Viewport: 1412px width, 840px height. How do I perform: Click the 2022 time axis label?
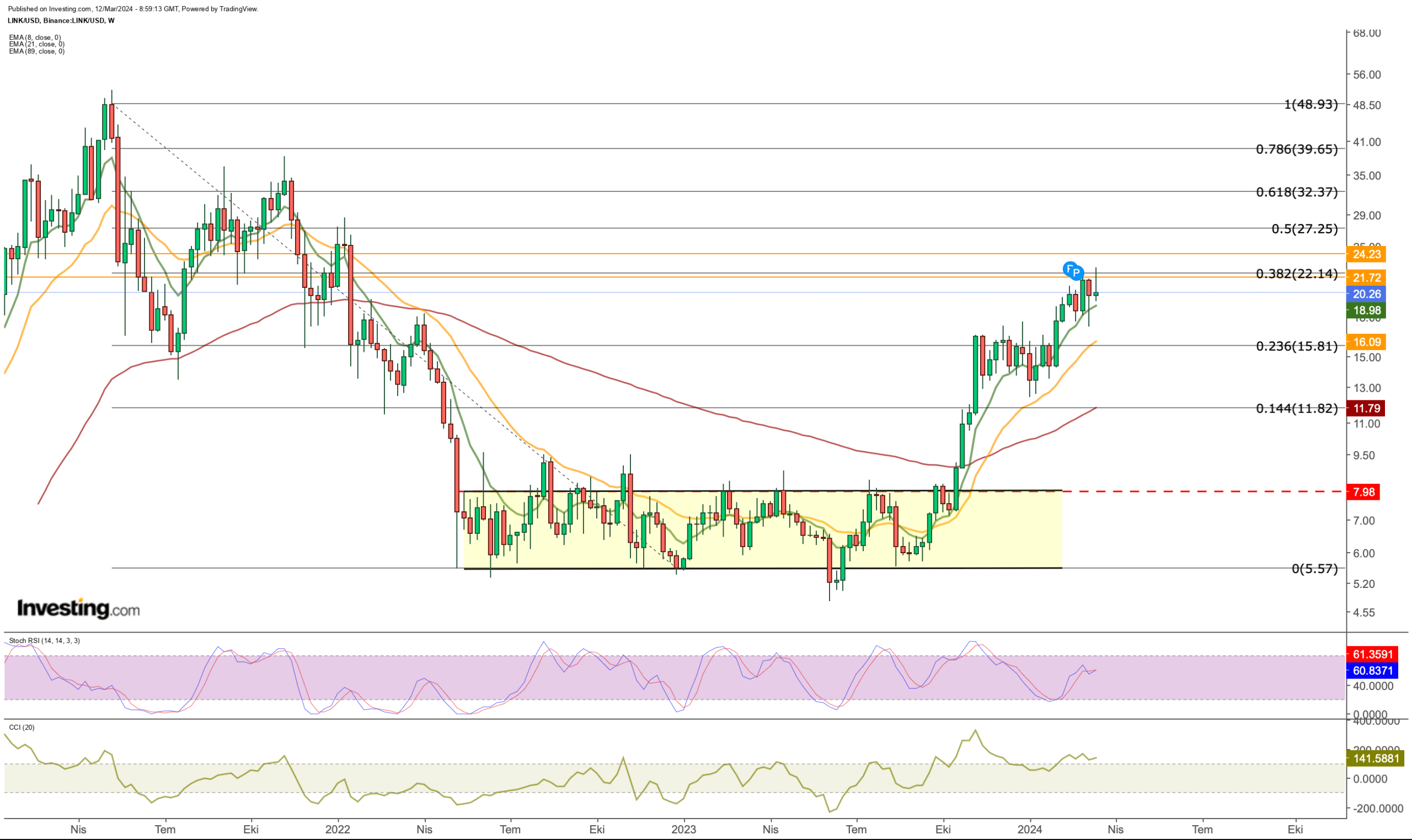[338, 830]
